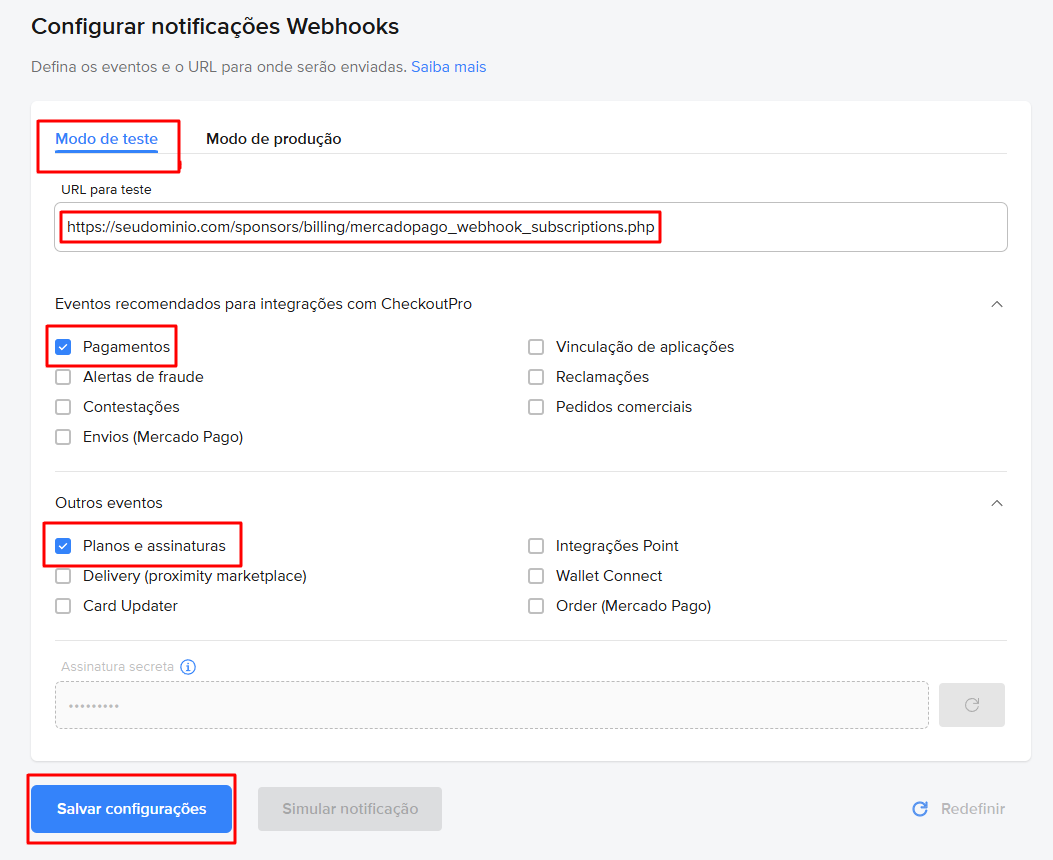Tick the Envios (Mercado Pago) checkbox
The width and height of the screenshot is (1053, 860).
pos(64,437)
